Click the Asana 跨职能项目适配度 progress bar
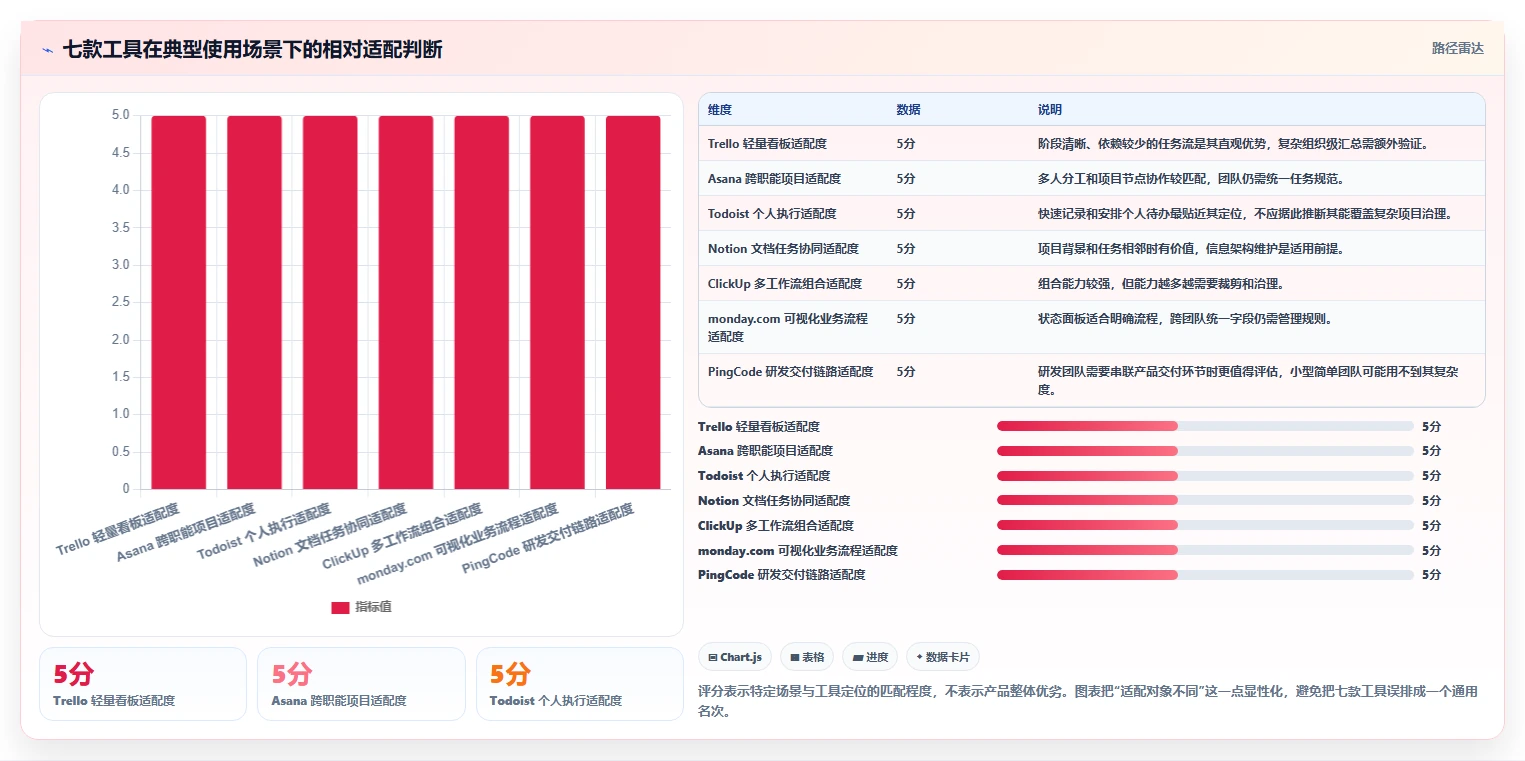The image size is (1525, 761). pos(1205,451)
